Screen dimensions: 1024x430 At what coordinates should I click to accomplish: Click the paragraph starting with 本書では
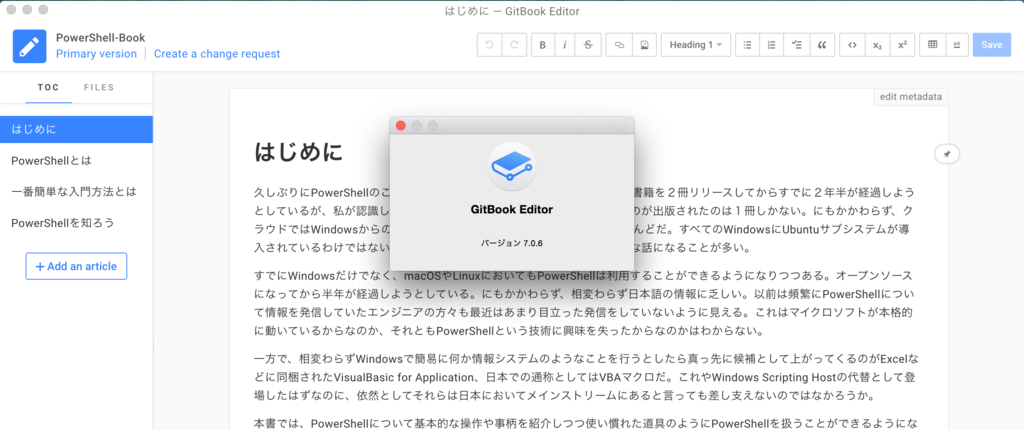(x=588, y=423)
